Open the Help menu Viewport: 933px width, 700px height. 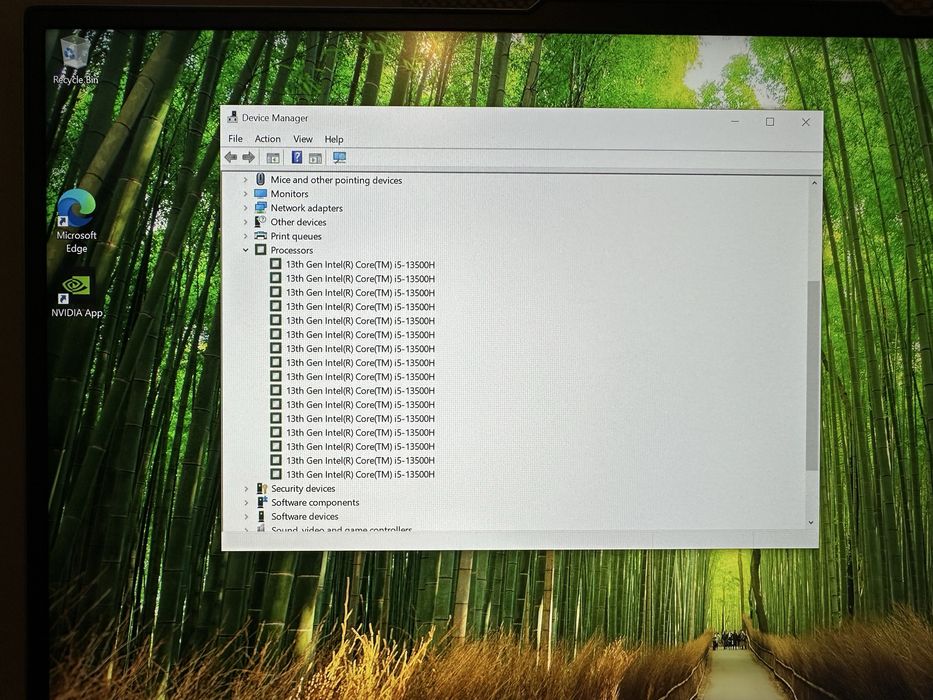pyautogui.click(x=334, y=139)
